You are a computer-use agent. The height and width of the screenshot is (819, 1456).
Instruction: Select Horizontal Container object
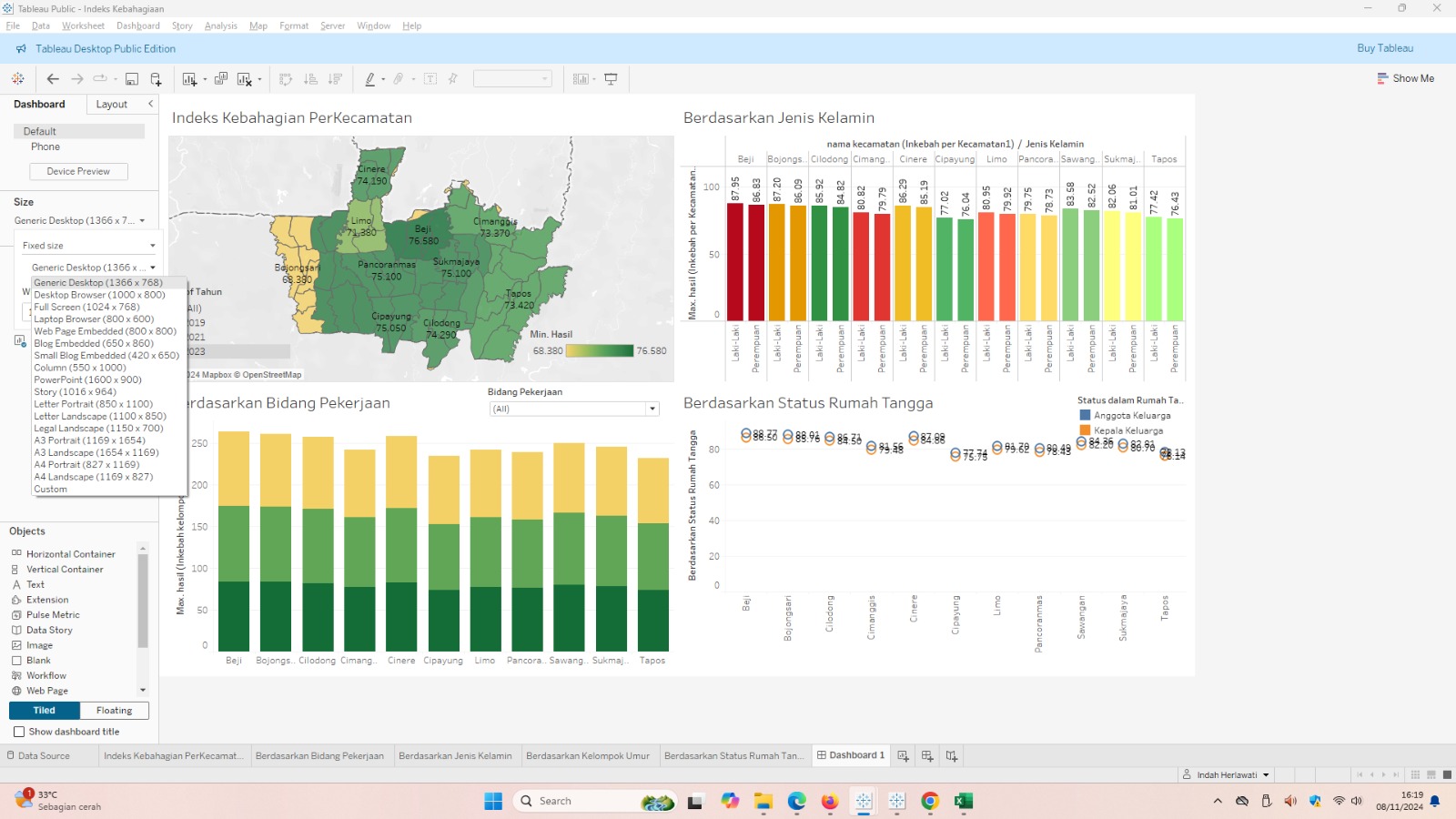[x=71, y=554]
